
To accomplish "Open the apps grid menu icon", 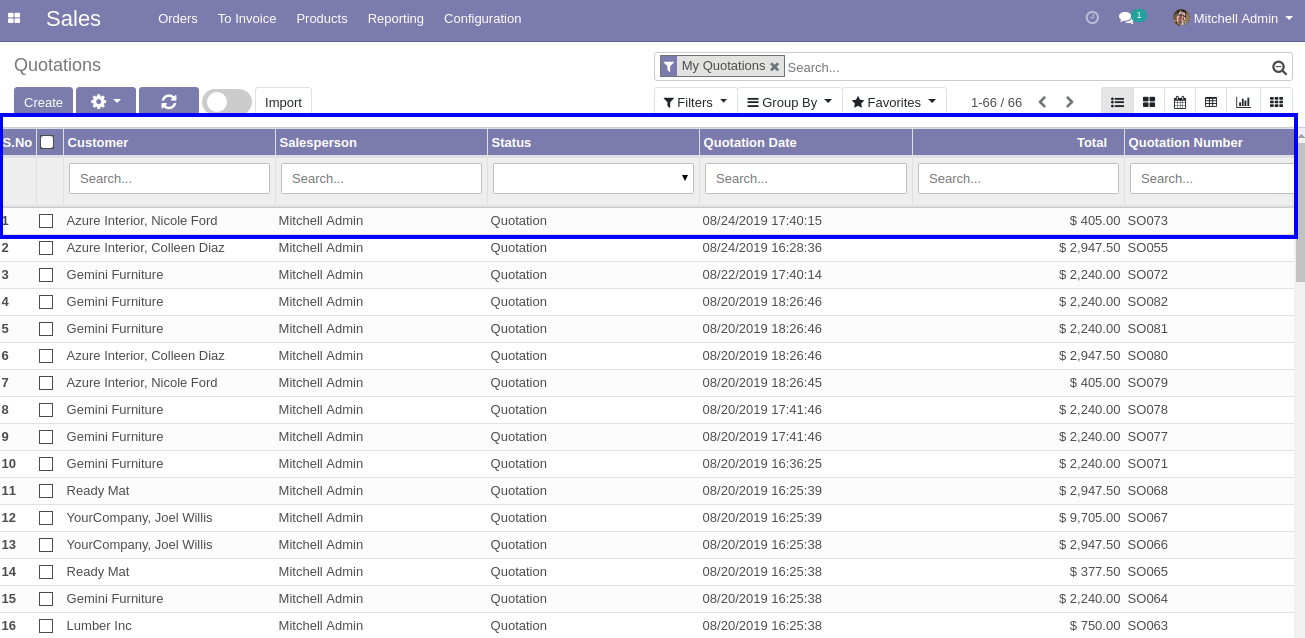I will click(14, 19).
